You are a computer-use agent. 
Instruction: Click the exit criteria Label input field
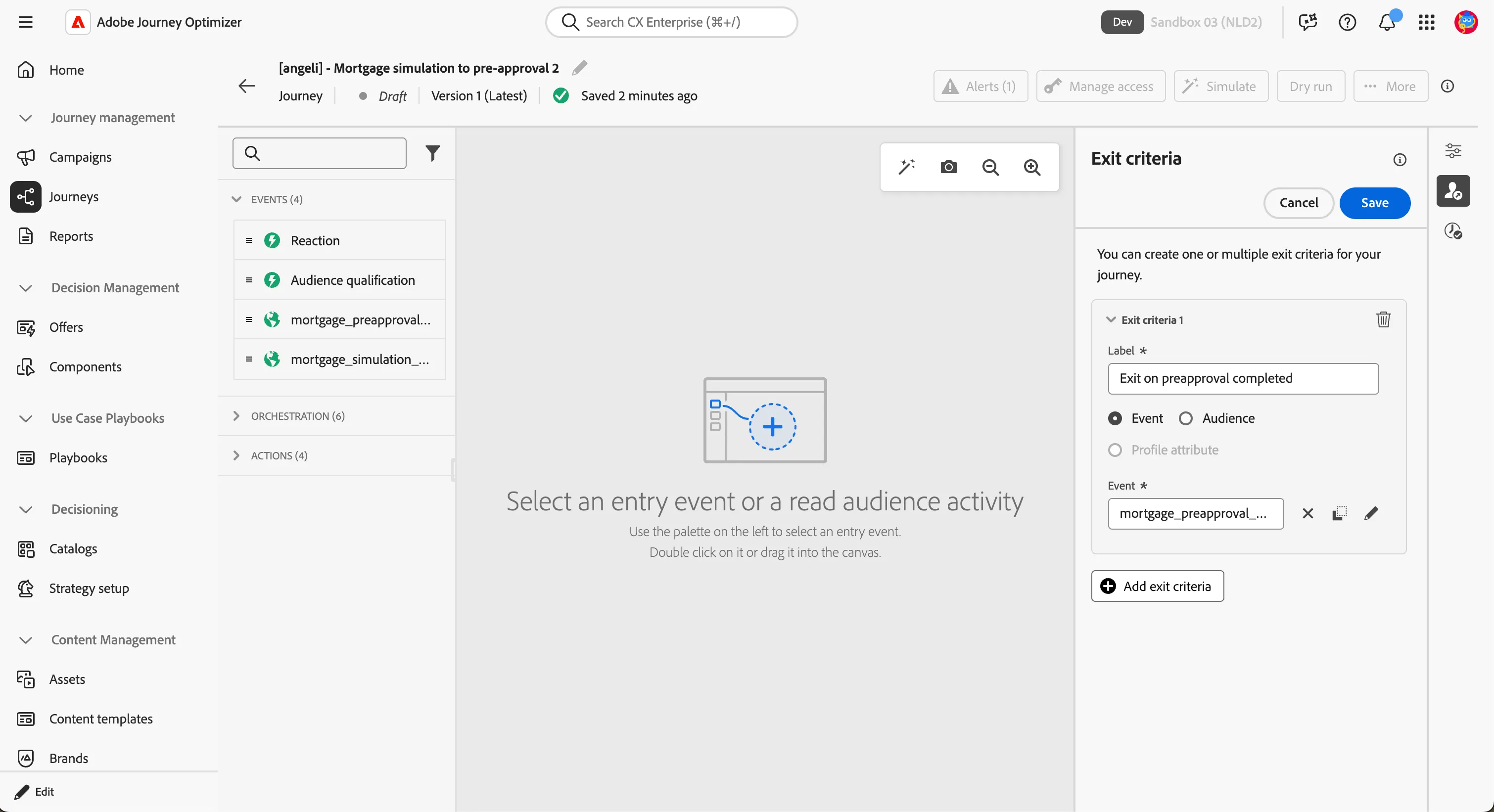pyautogui.click(x=1243, y=378)
